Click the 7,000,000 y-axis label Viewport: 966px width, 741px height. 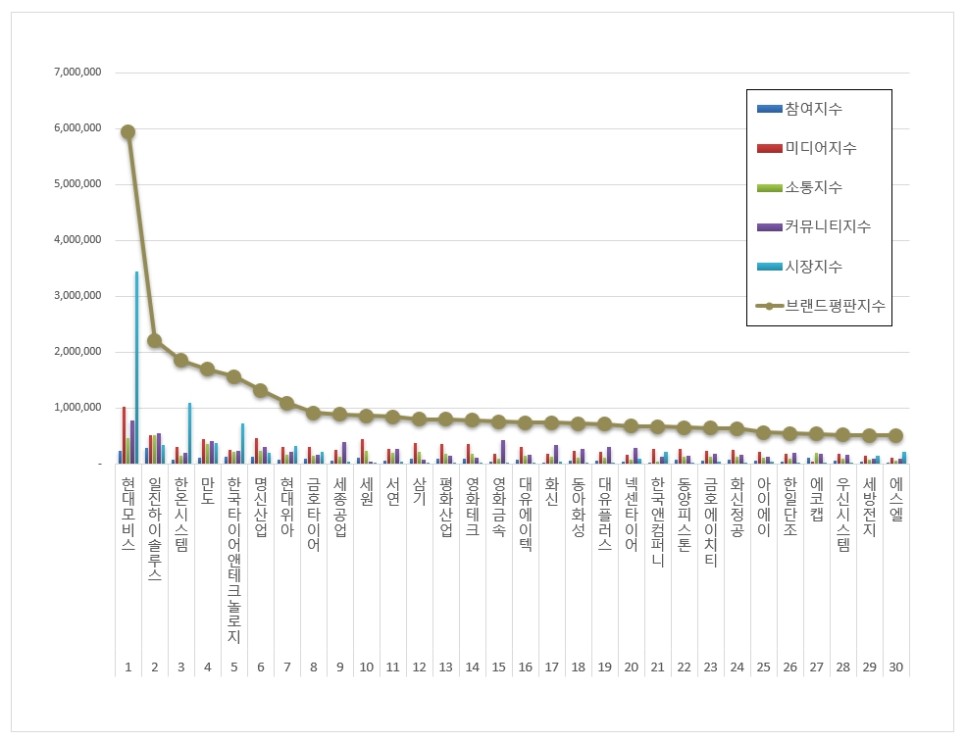tap(78, 72)
